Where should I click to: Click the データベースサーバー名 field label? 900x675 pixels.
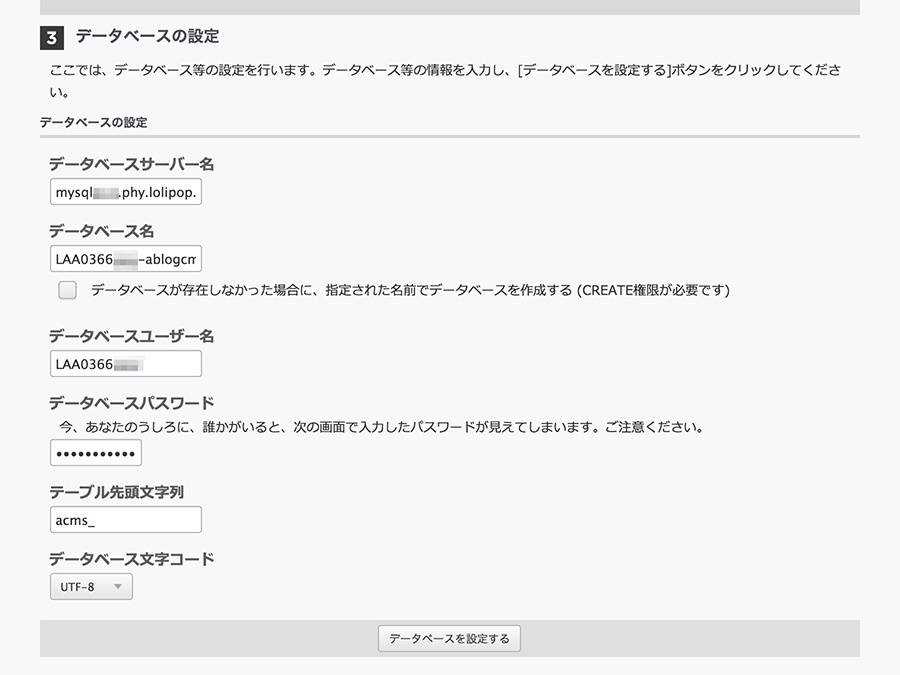click(x=131, y=164)
